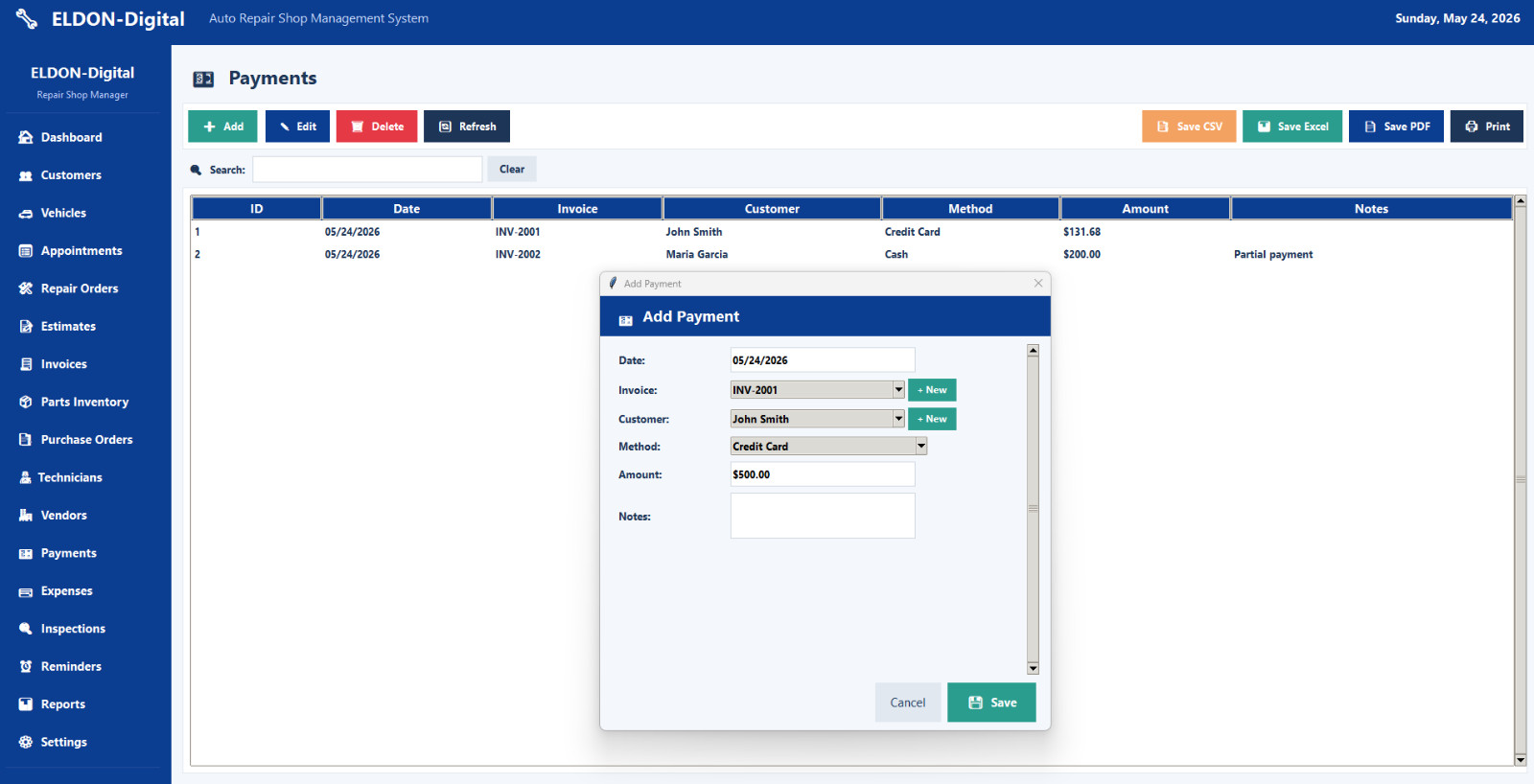Screen dimensions: 1534x784
Task: Click the Settings gear icon
Action: [26, 742]
